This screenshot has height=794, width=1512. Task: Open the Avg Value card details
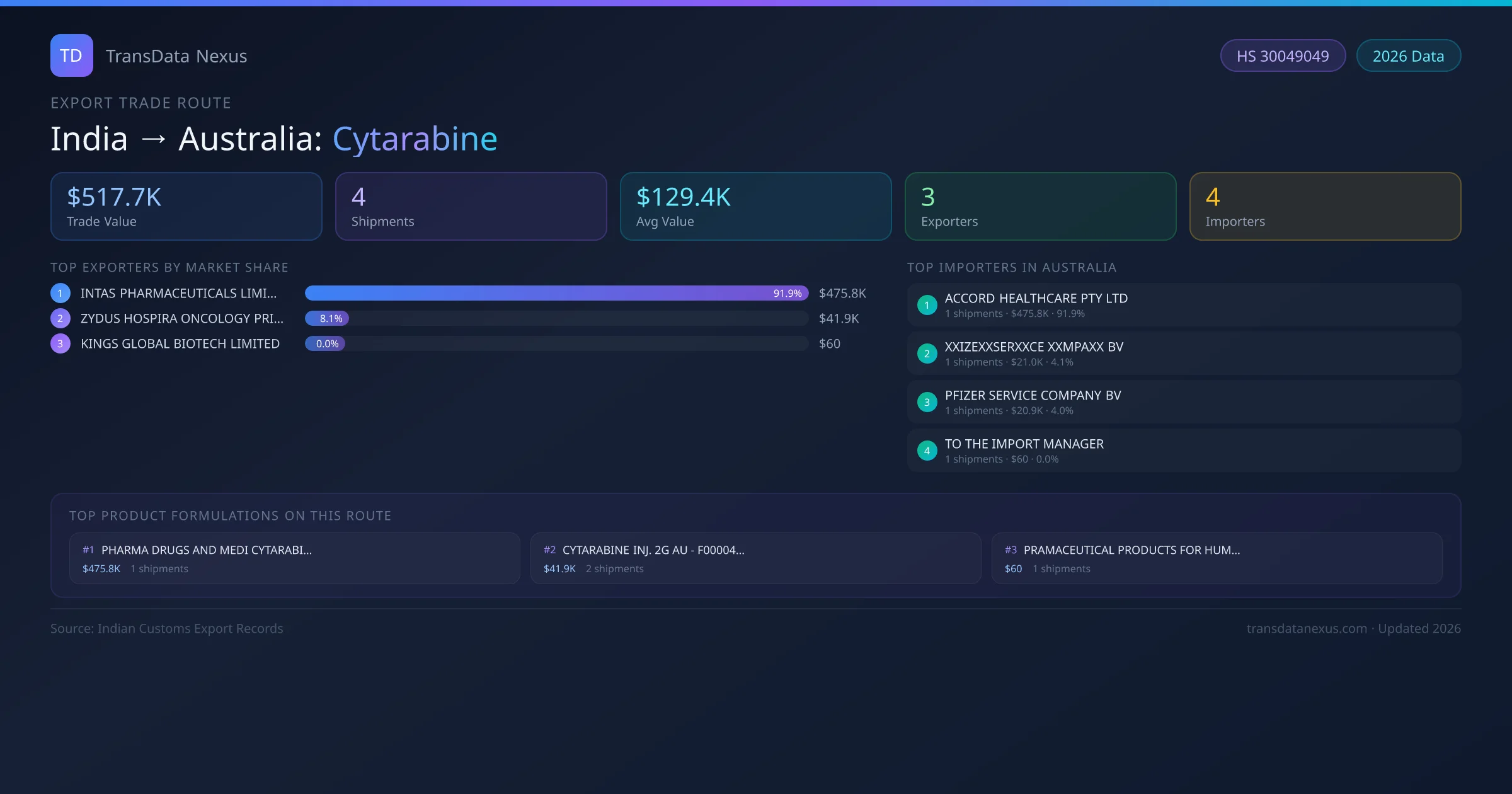755,206
